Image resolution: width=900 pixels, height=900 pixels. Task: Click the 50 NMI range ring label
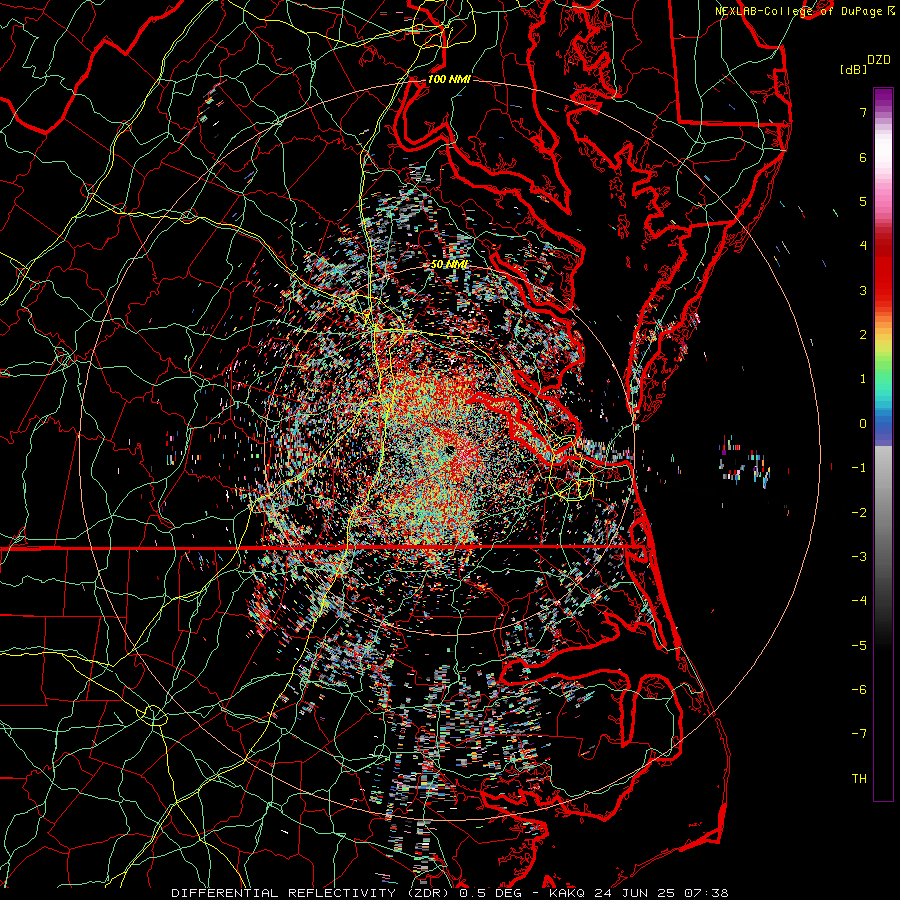449,264
